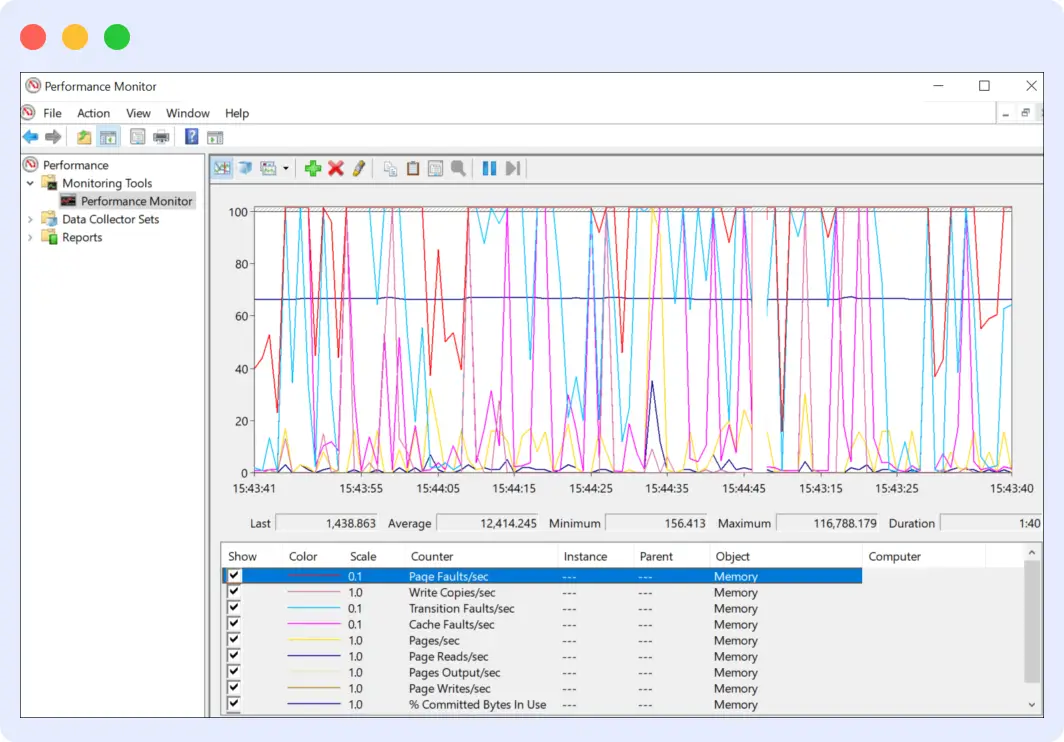
Task: Highlight the selected counter
Action: pyautogui.click(x=358, y=168)
